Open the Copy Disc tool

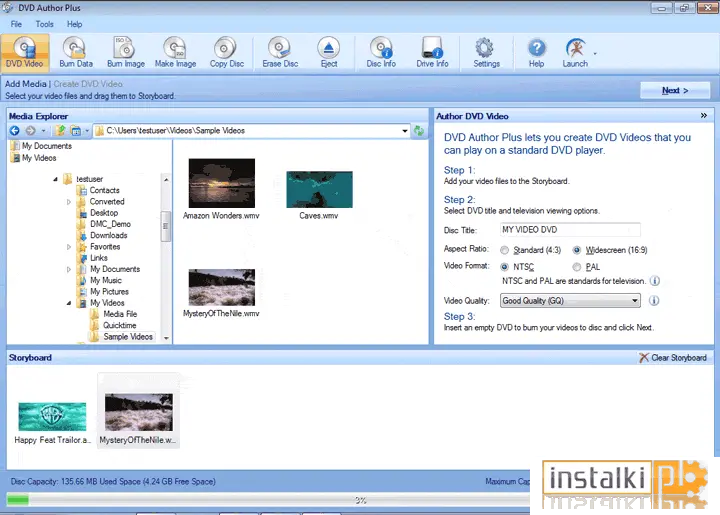pyautogui.click(x=226, y=52)
